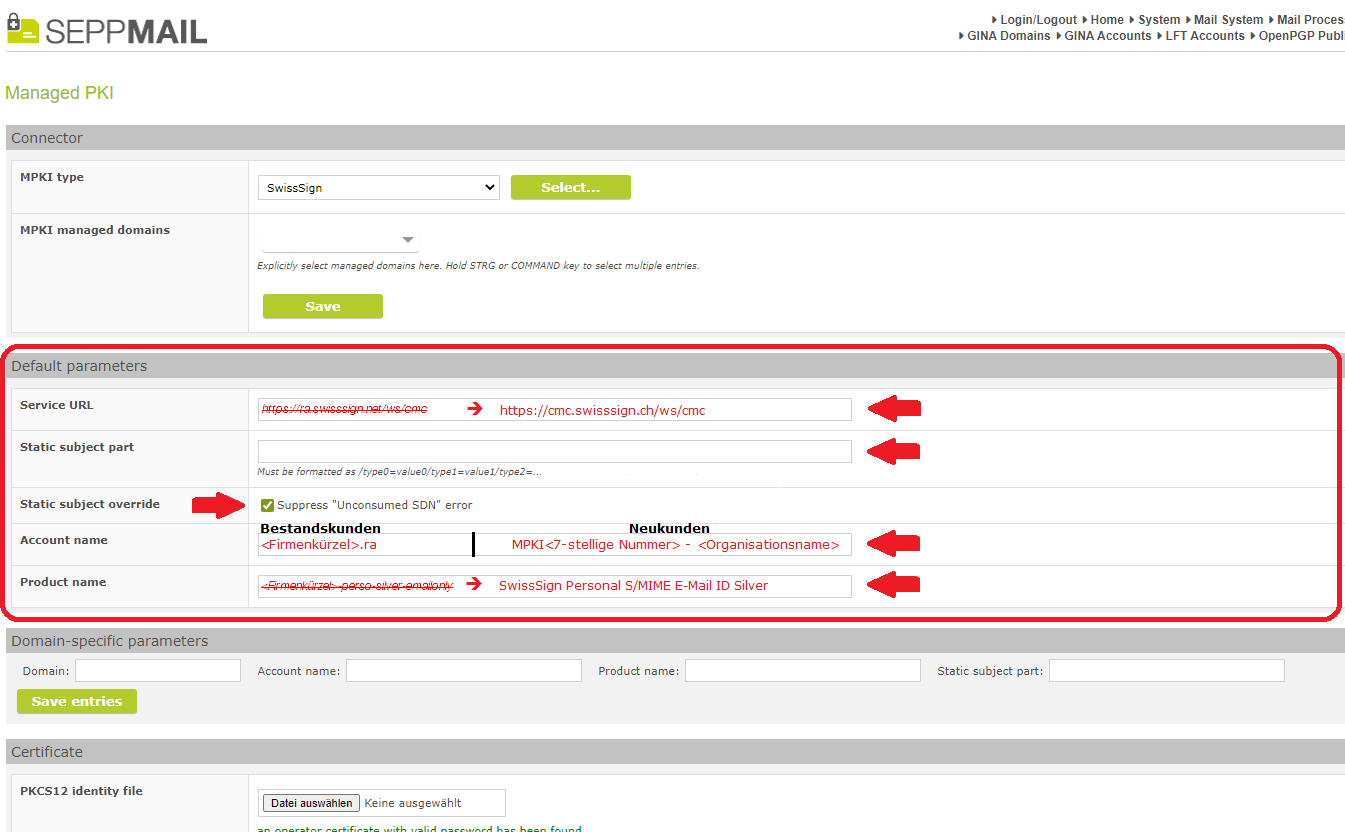The height and width of the screenshot is (832, 1345).
Task: Click the MPKI type label
Action: (x=52, y=177)
